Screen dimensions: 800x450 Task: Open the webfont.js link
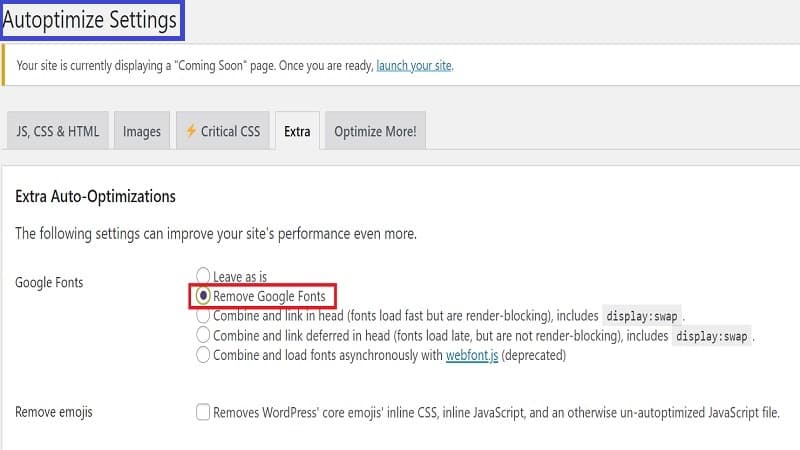[472, 355]
